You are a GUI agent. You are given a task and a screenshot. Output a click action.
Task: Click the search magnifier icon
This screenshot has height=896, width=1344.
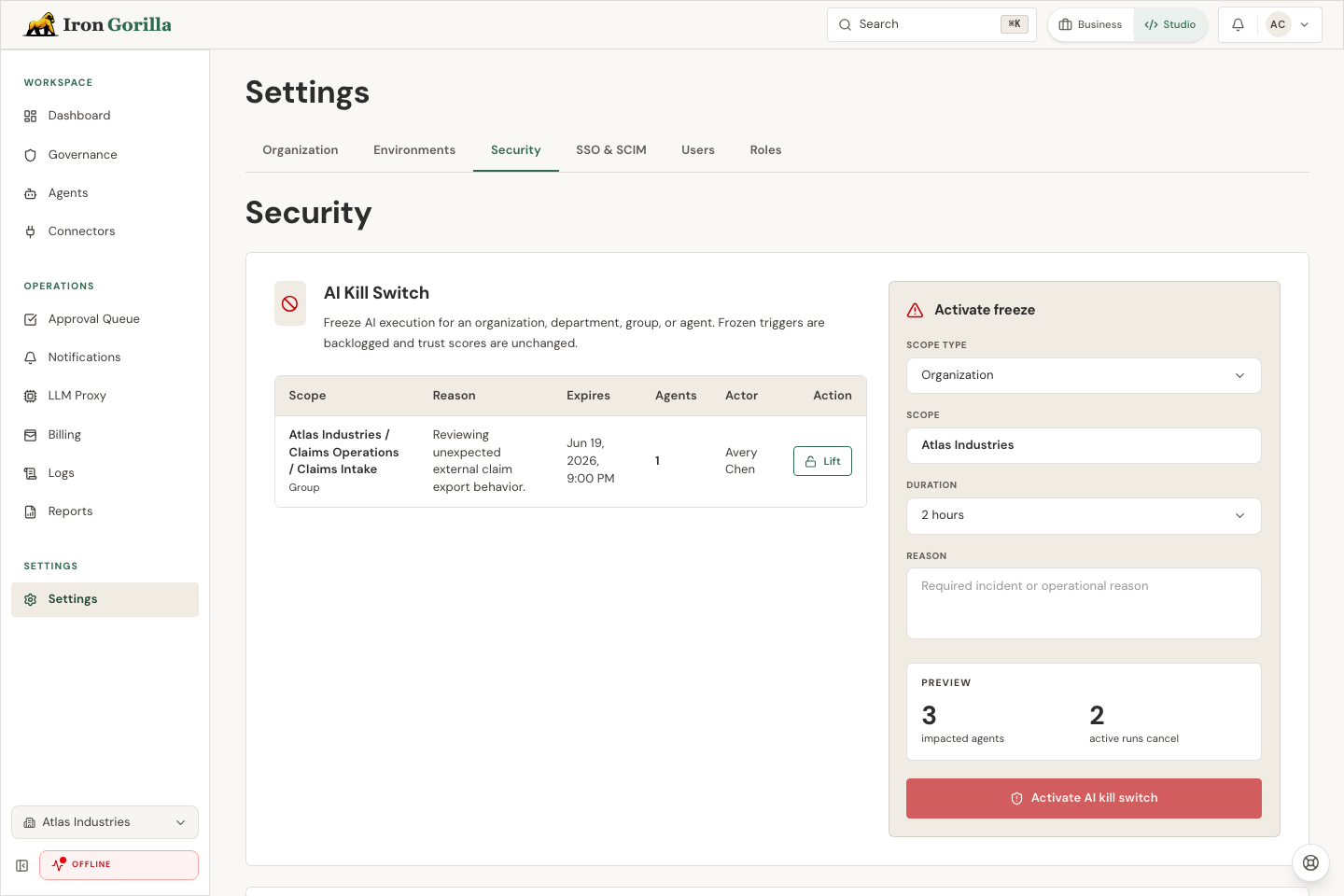(845, 25)
